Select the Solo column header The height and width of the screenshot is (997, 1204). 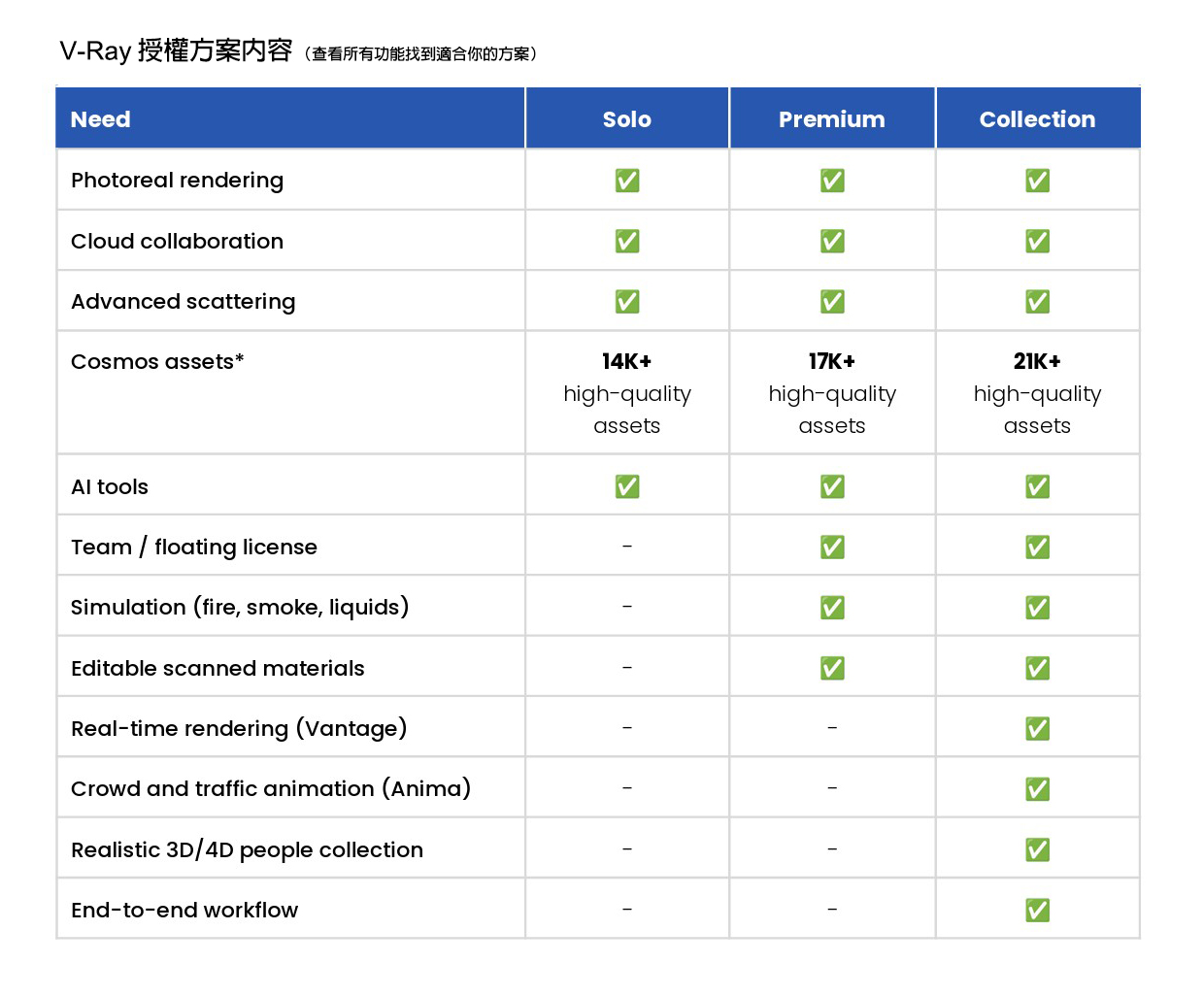click(627, 119)
